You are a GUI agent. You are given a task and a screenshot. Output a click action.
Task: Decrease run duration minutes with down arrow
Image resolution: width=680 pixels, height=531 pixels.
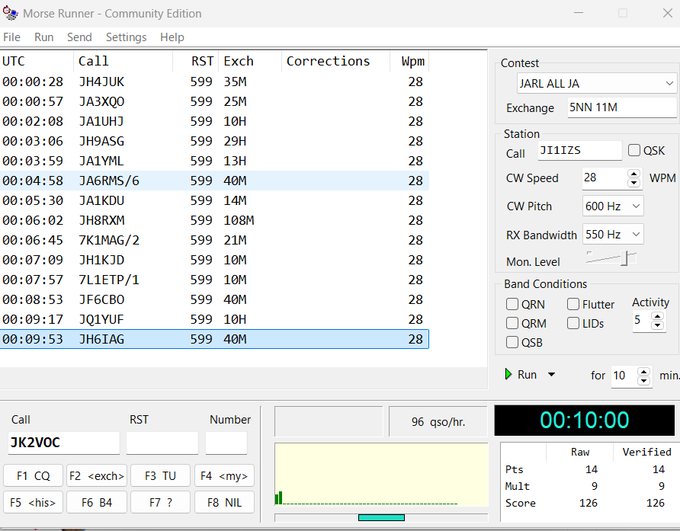coord(644,380)
